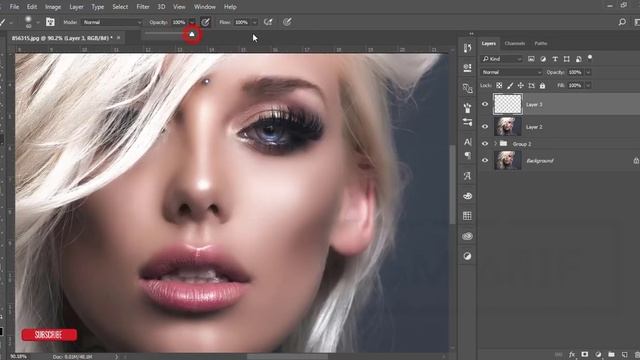This screenshot has width=640, height=360.
Task: Toggle lock position icon
Action: pyautogui.click(x=520, y=85)
